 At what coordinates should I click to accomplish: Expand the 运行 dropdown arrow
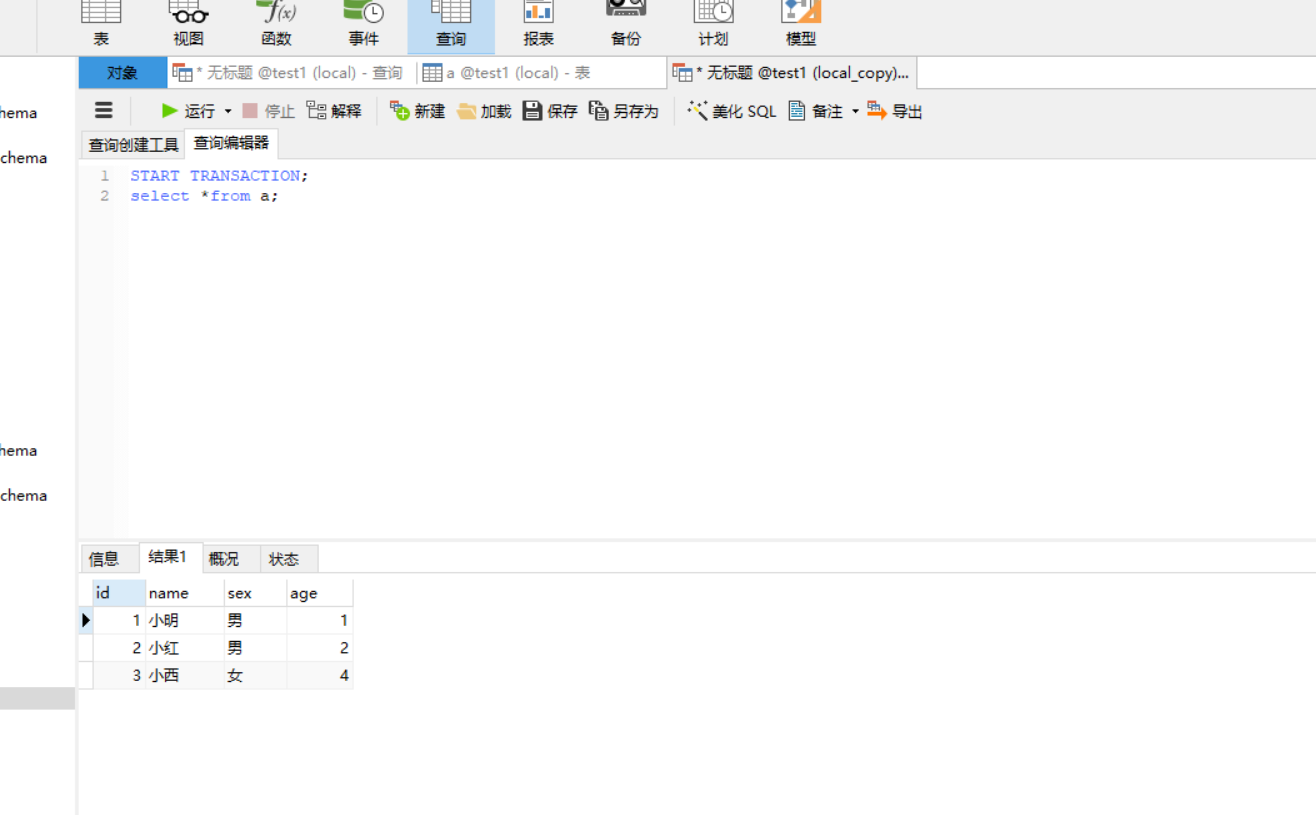[228, 111]
